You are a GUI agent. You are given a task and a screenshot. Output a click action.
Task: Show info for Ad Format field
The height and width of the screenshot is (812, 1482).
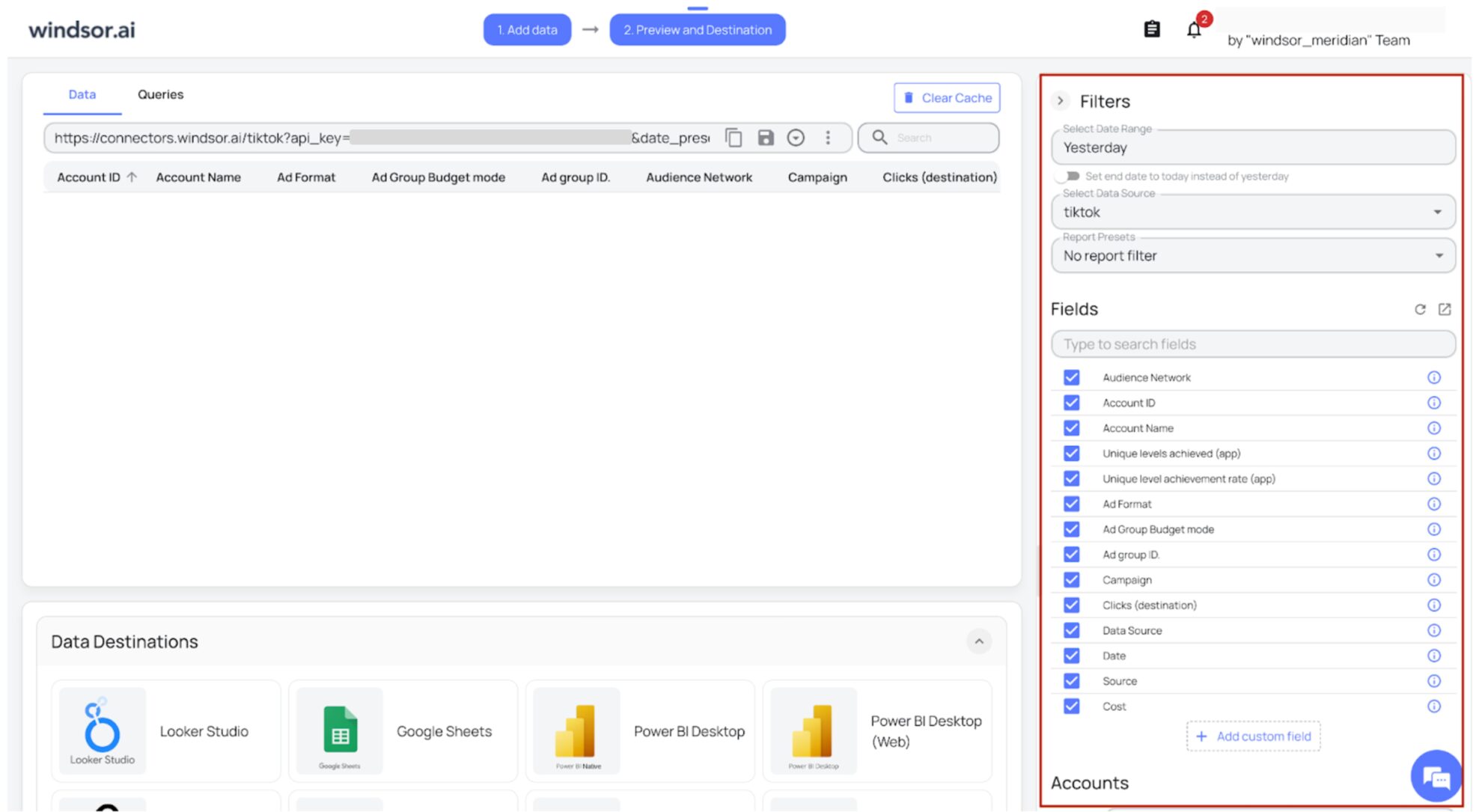1434,504
